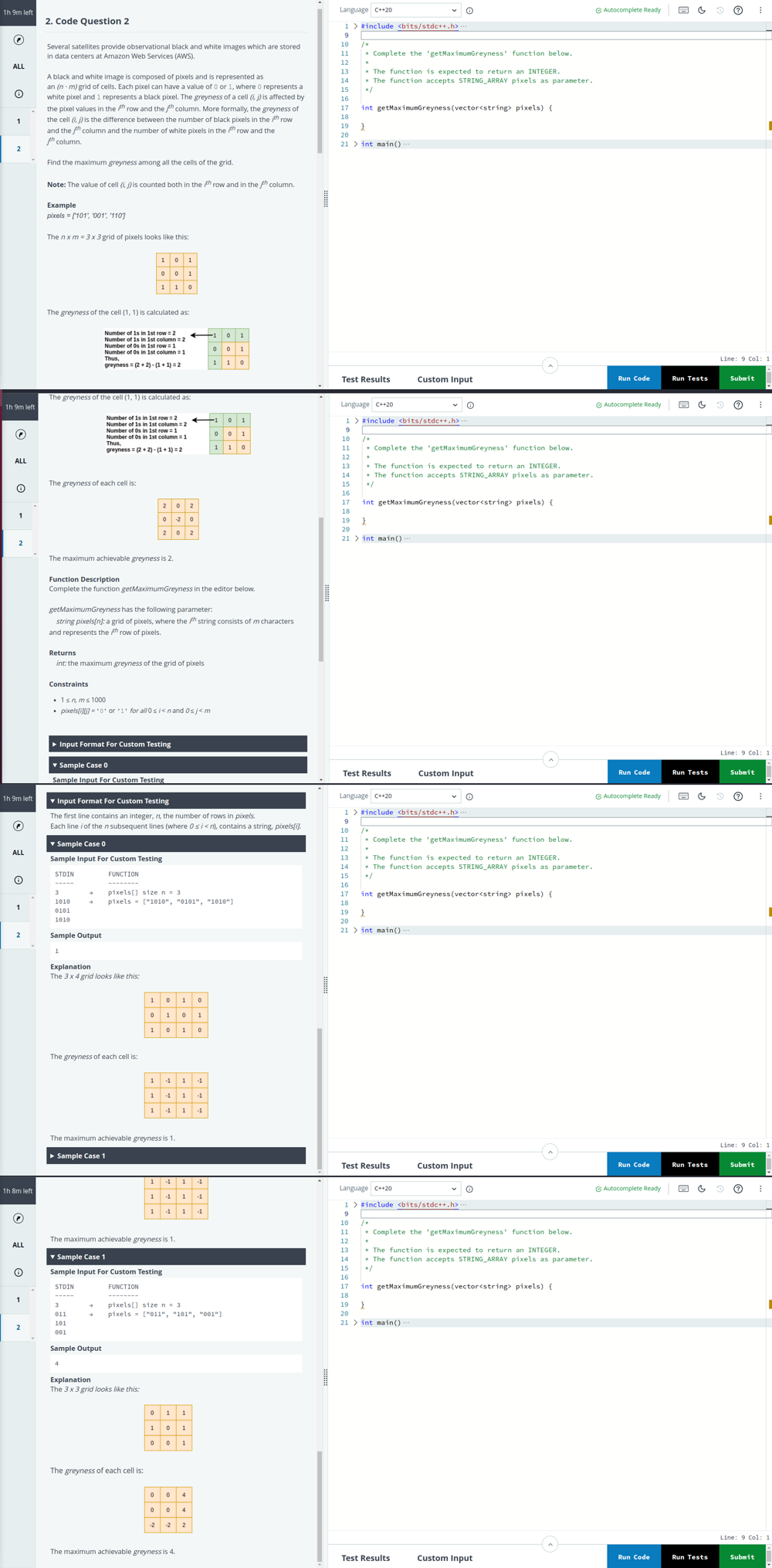This screenshot has width=772, height=1568.
Task: Open keyboard shortcuts icon in the '1h 8m left' view
Action: click(683, 1189)
